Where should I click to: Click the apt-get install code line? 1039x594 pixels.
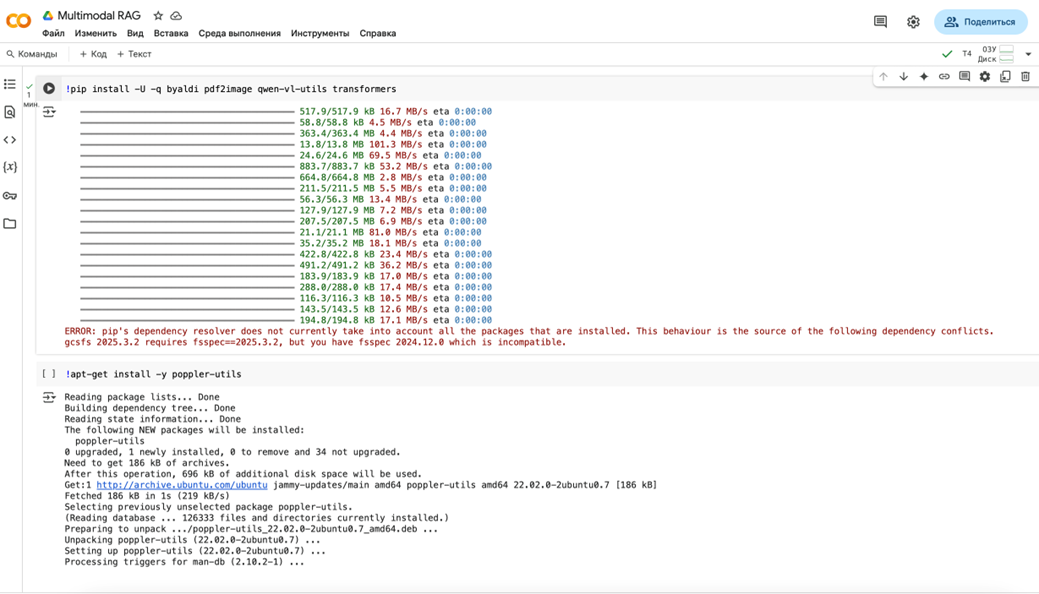pos(154,374)
